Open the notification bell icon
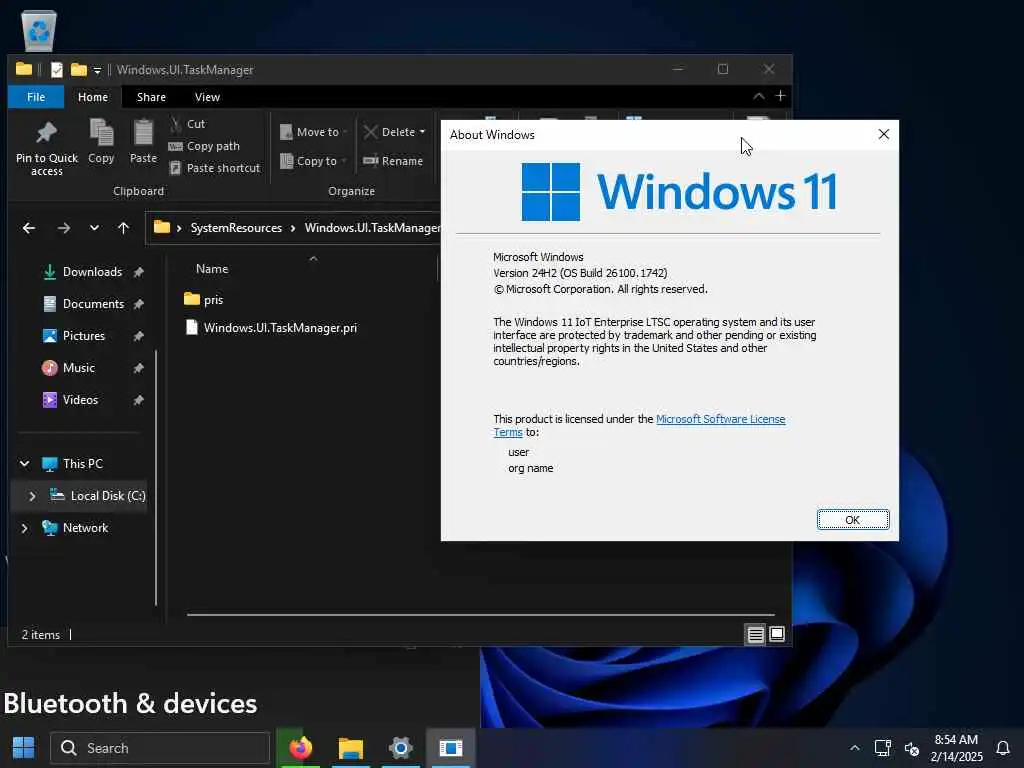 (1003, 748)
